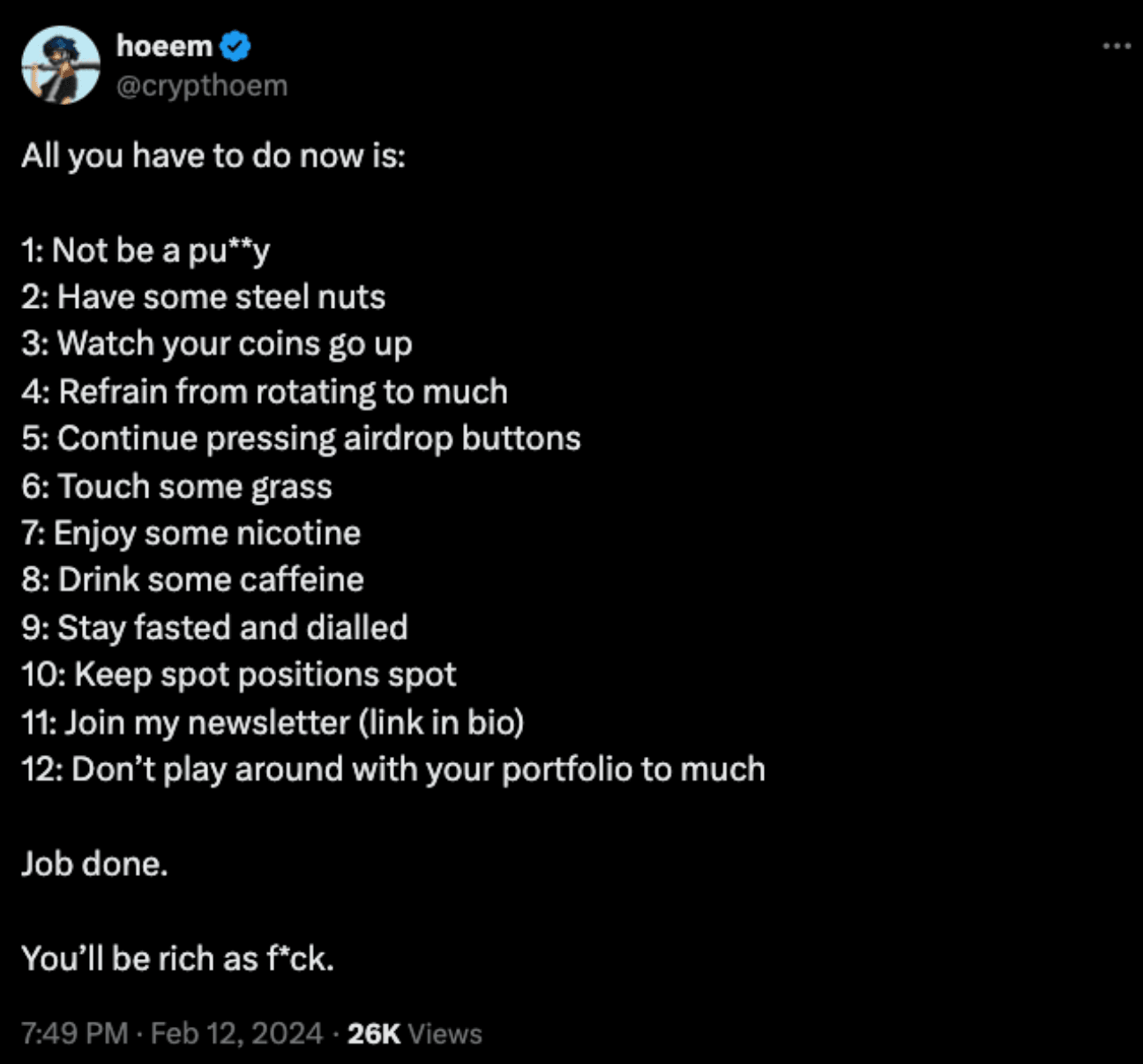1143x1064 pixels.
Task: Click the "Stay fasted and dialled" line
Action: coord(214,627)
